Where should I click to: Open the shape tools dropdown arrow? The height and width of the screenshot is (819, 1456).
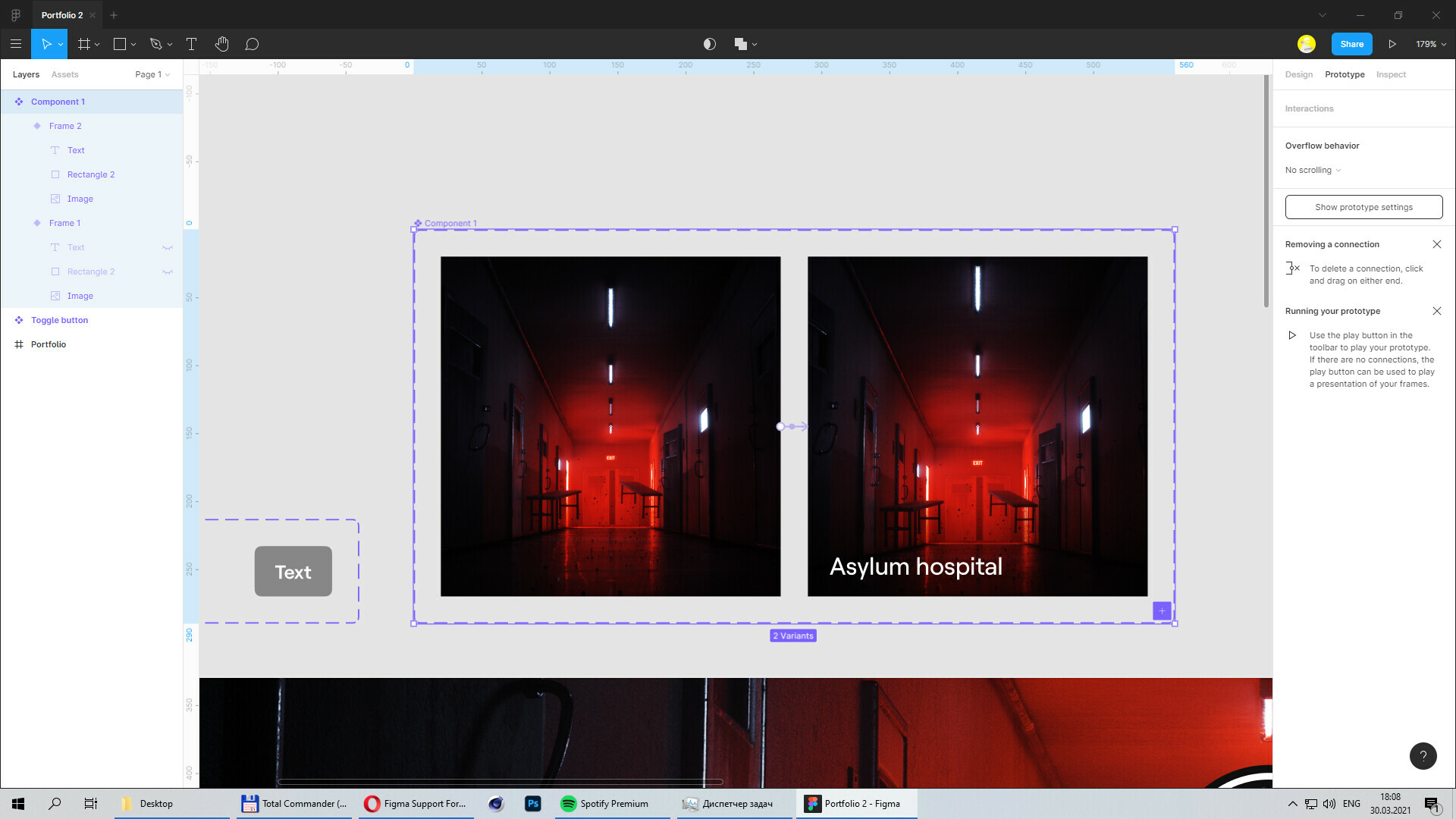(133, 45)
